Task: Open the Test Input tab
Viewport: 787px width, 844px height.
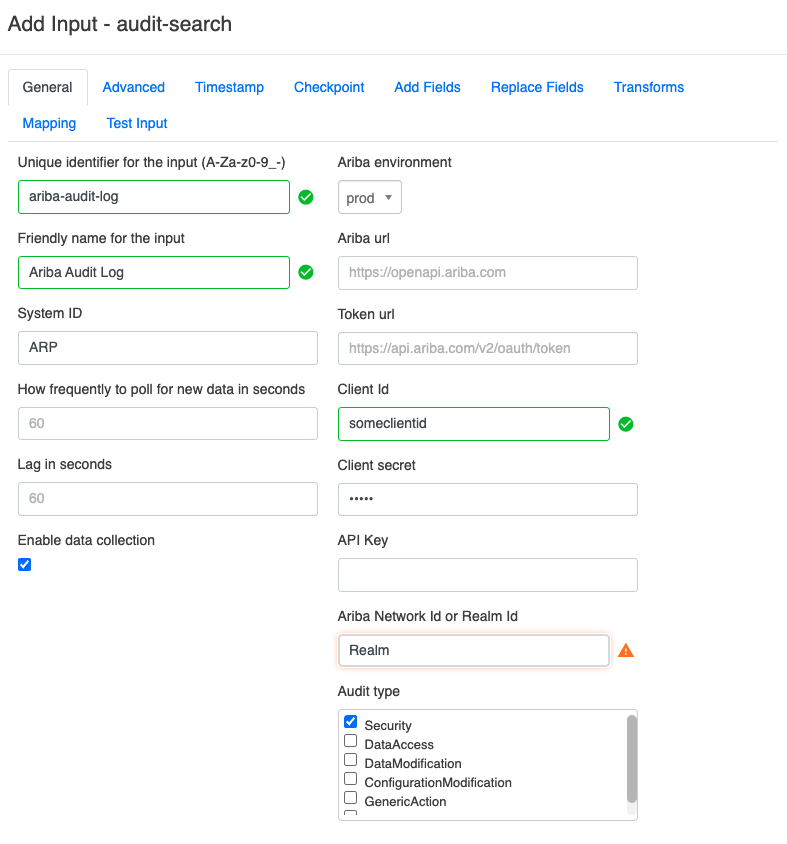Action: click(137, 123)
